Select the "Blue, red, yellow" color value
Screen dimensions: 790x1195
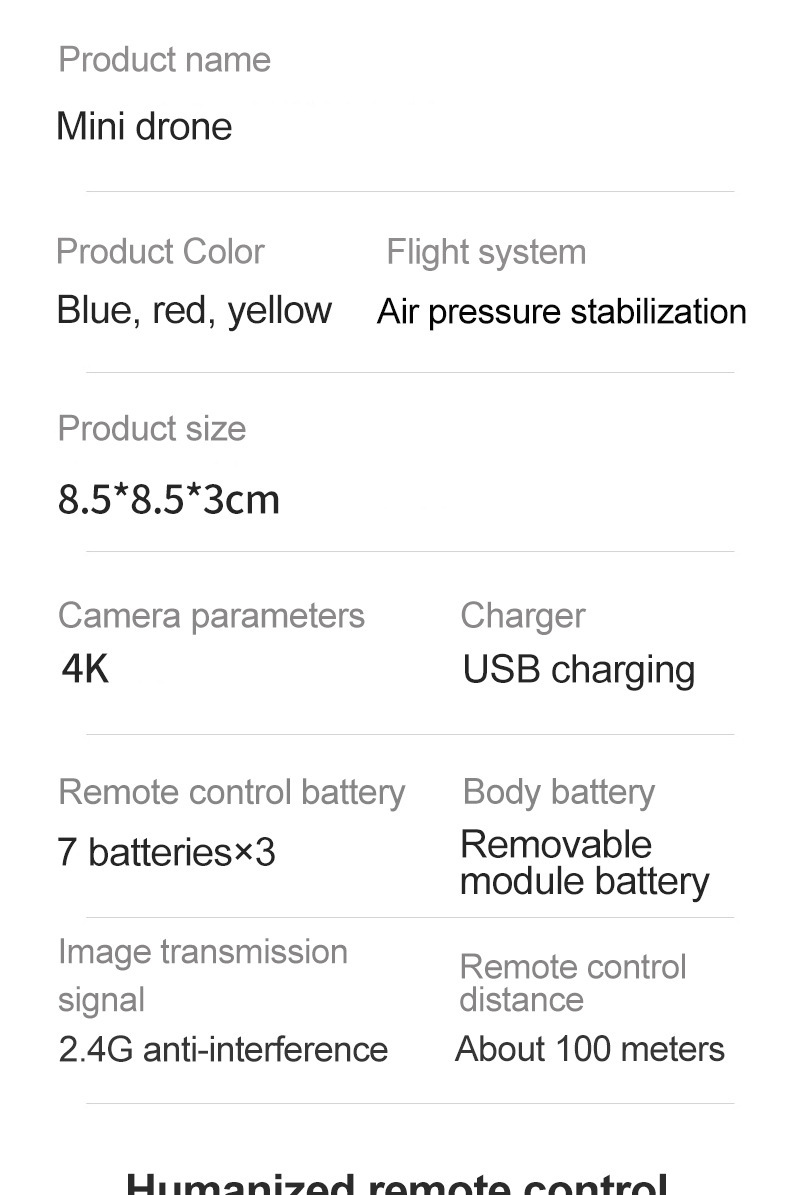tap(194, 310)
